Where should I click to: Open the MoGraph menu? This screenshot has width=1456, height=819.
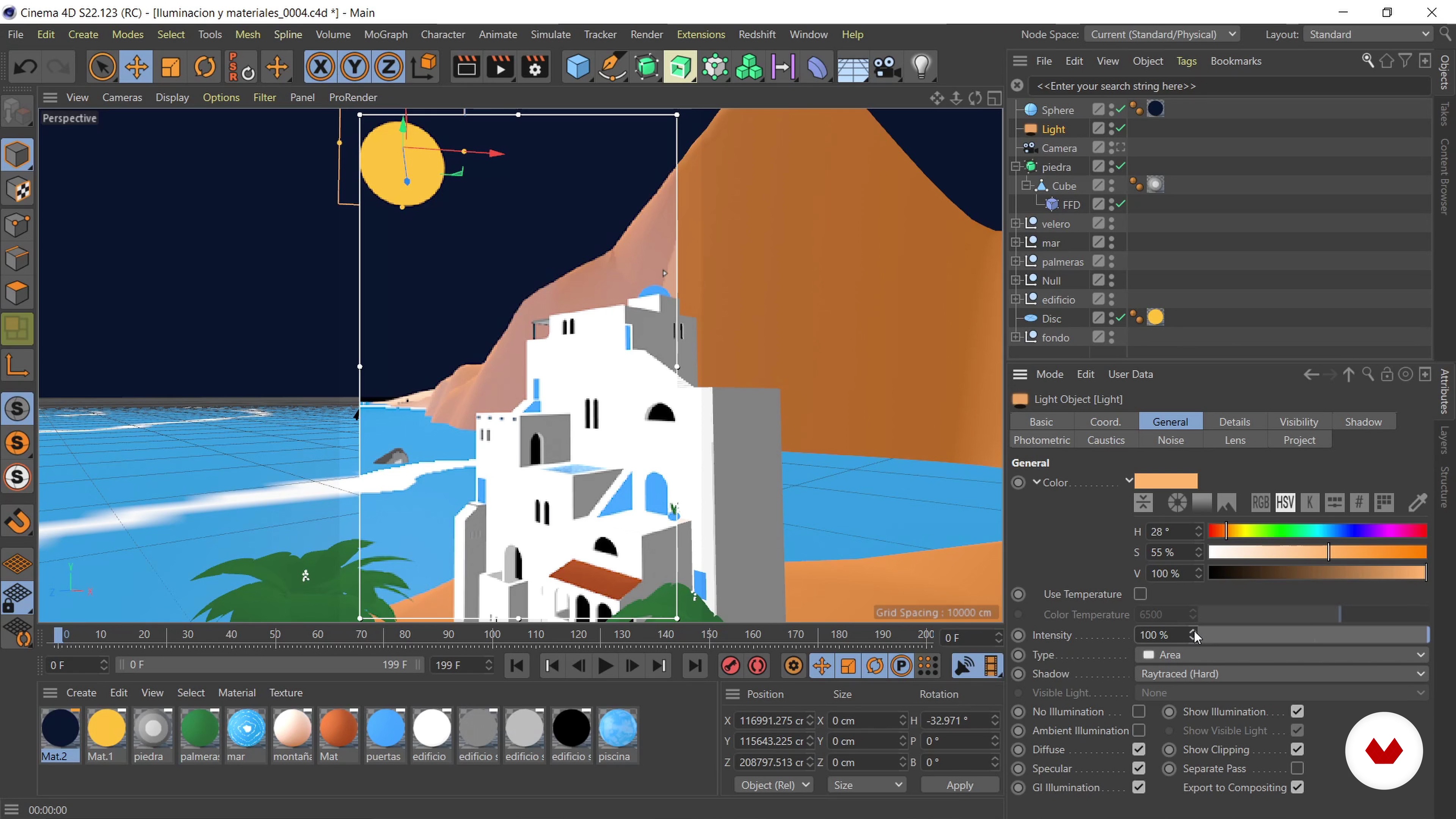tap(386, 35)
